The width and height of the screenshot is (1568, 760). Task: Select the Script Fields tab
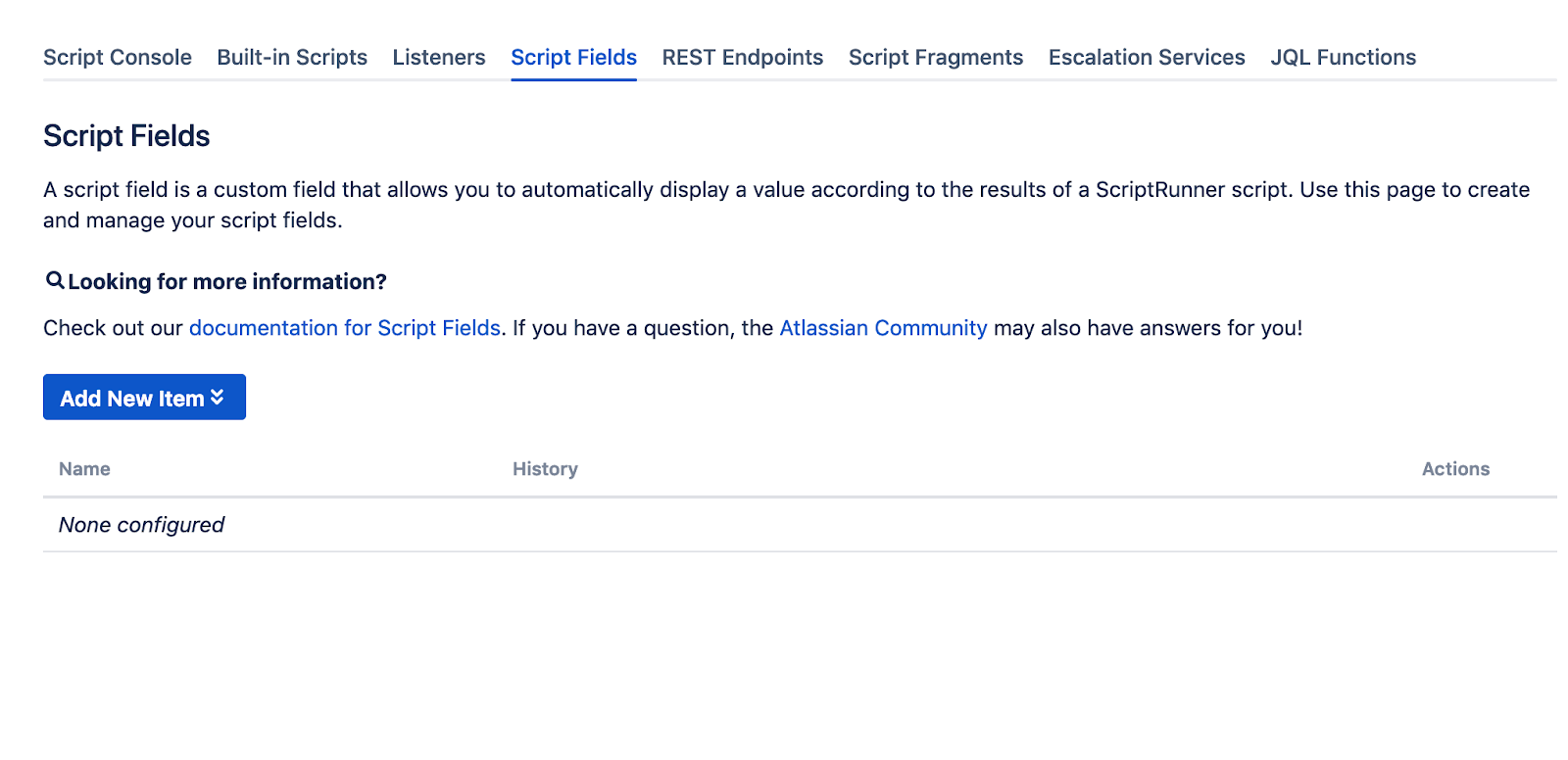(x=573, y=58)
